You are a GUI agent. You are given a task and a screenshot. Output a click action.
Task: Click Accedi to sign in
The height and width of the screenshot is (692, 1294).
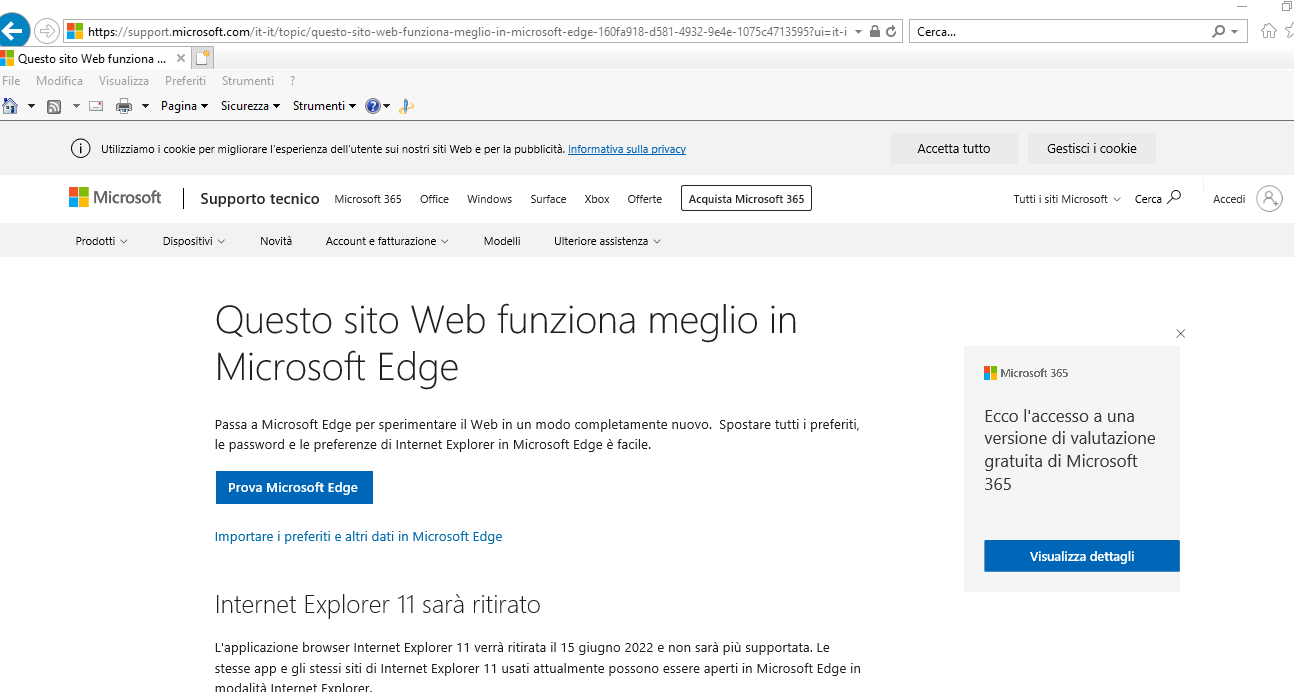[x=1229, y=199]
